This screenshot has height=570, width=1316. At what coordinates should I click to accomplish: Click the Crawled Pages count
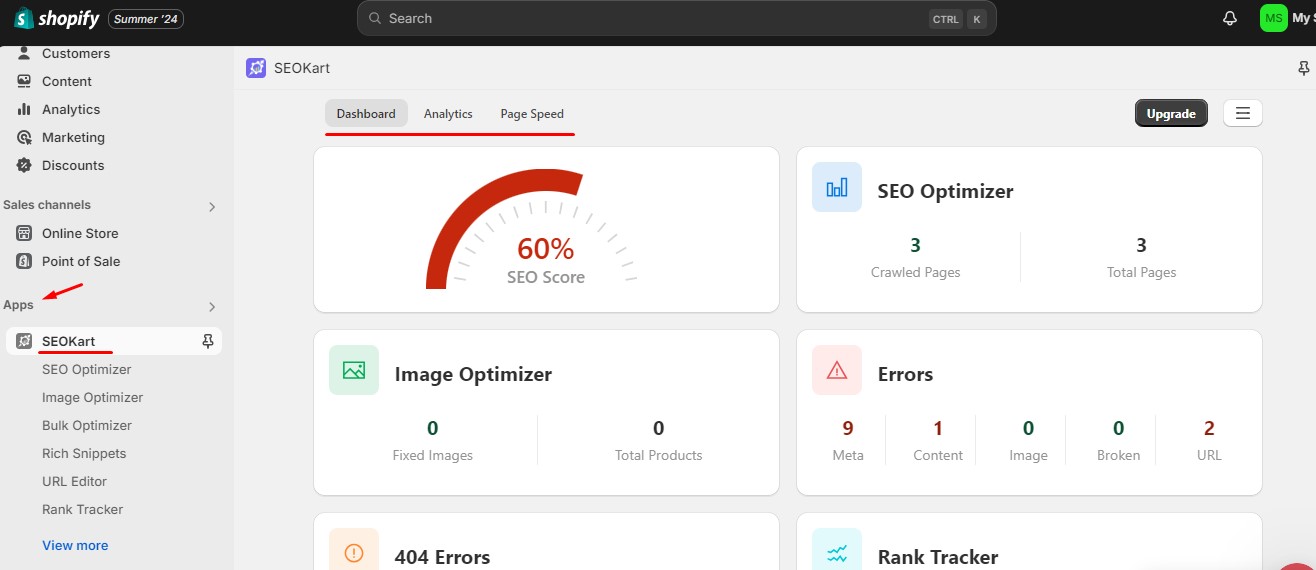click(x=915, y=245)
